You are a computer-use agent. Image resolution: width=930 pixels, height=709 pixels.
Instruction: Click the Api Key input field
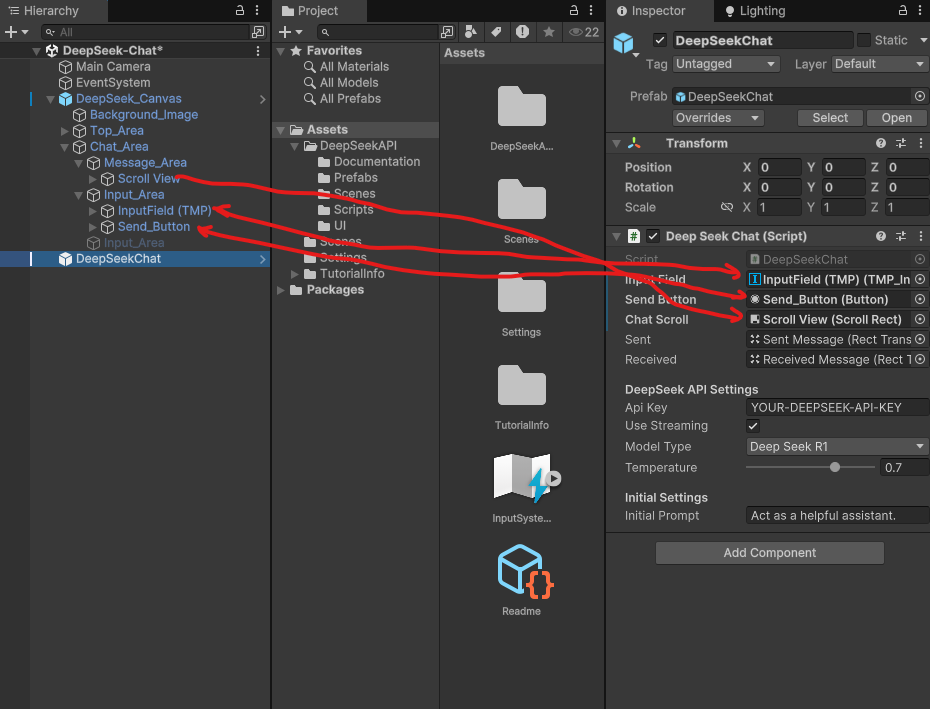click(837, 408)
